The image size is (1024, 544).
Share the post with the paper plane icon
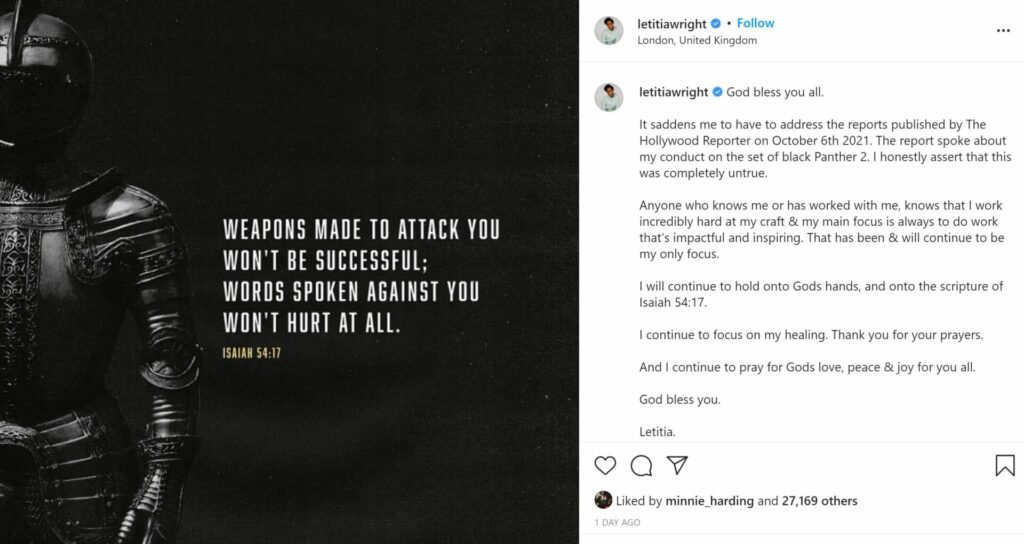tap(677, 465)
